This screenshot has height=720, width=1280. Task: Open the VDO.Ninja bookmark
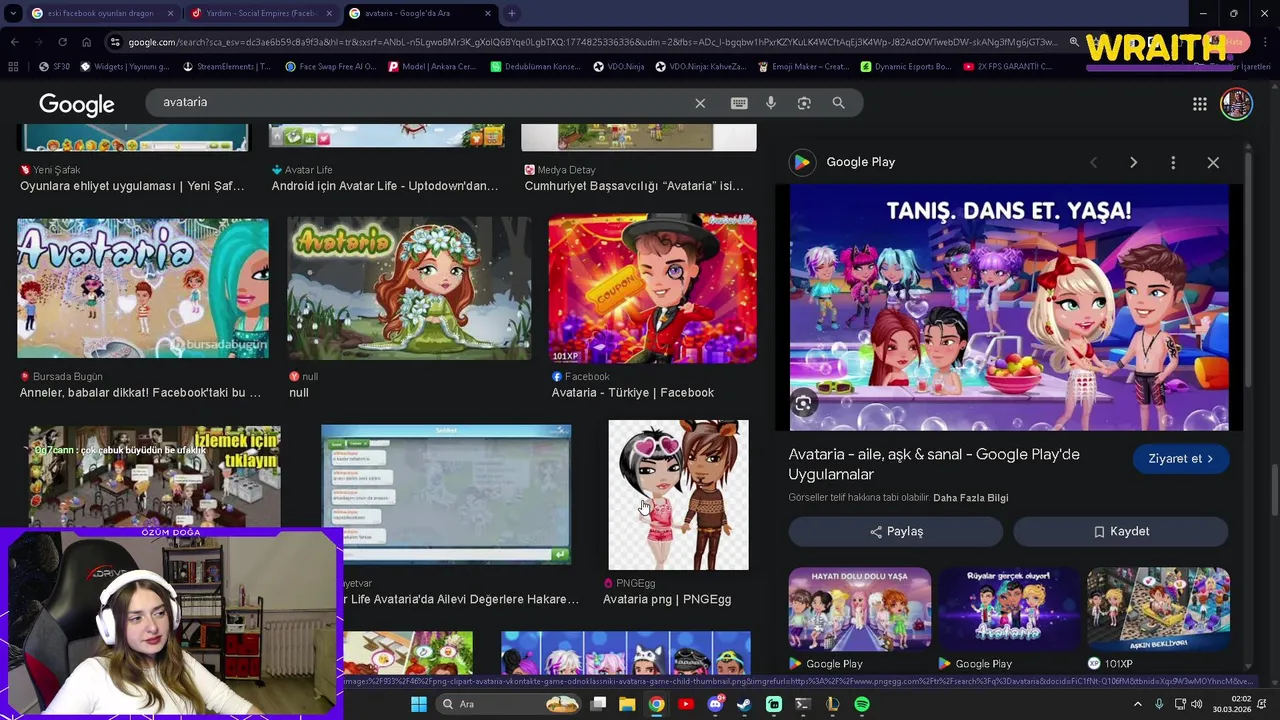[x=619, y=67]
